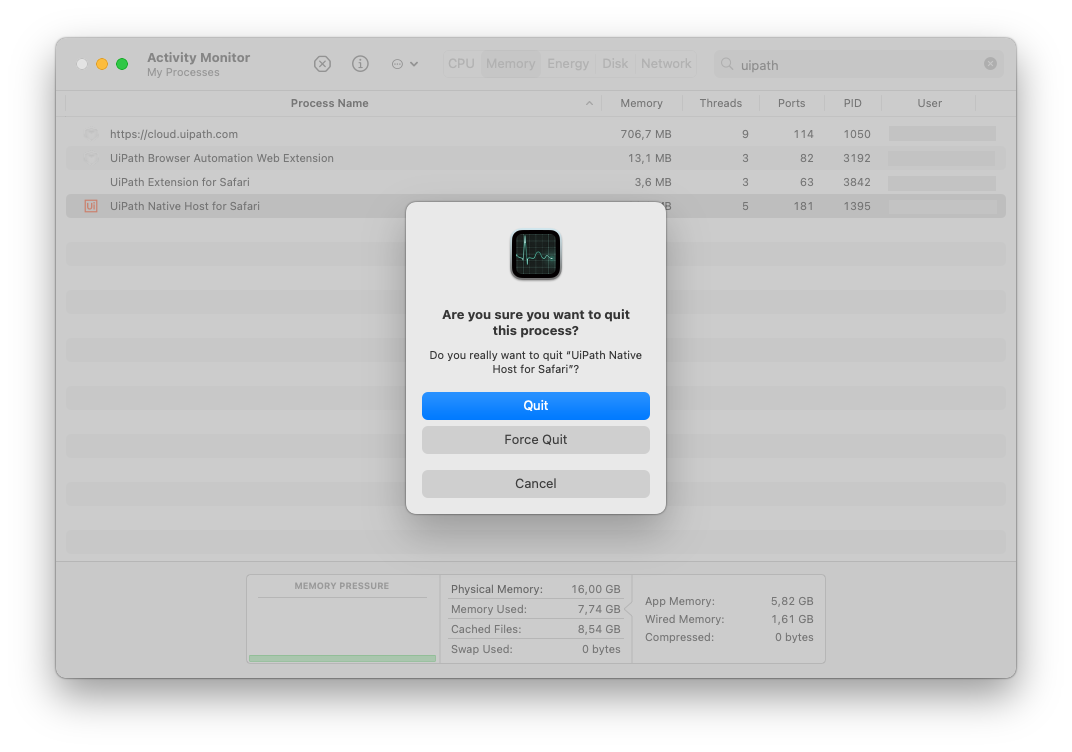The height and width of the screenshot is (752, 1072).
Task: Click the Activity Monitor window title
Action: pyautogui.click(x=198, y=57)
